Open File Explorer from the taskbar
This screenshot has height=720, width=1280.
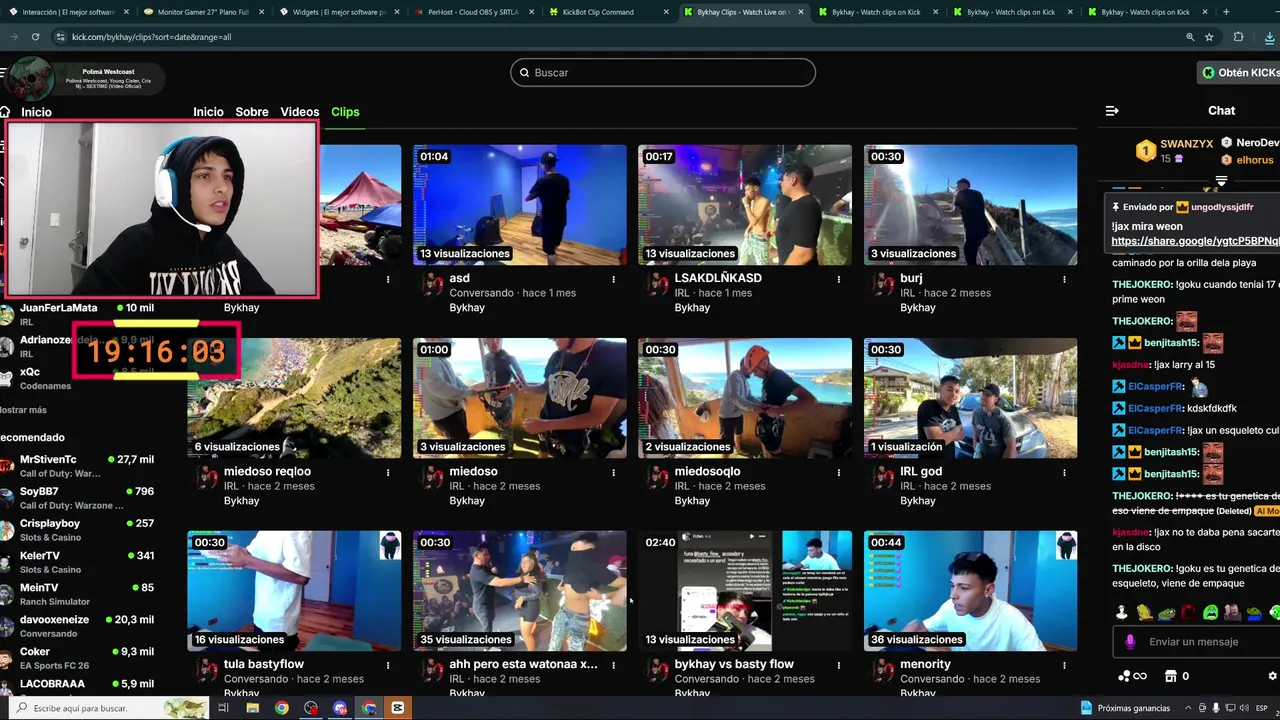pos(253,708)
